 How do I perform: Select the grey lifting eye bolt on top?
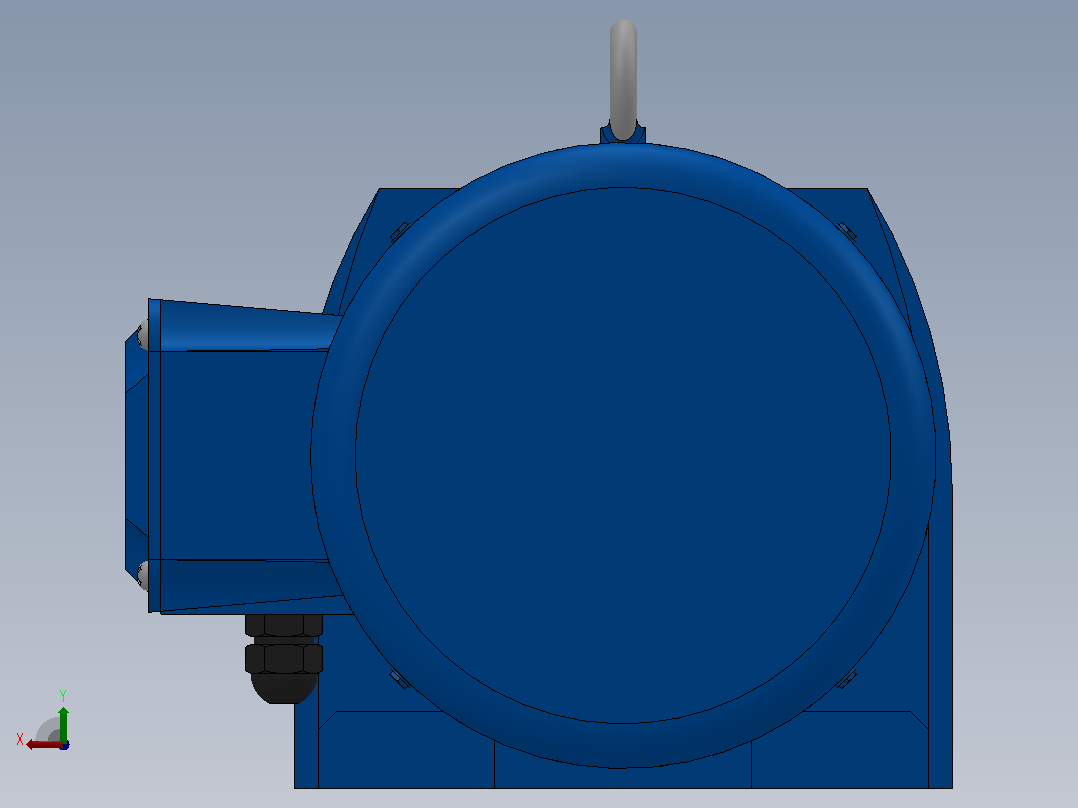point(623,79)
